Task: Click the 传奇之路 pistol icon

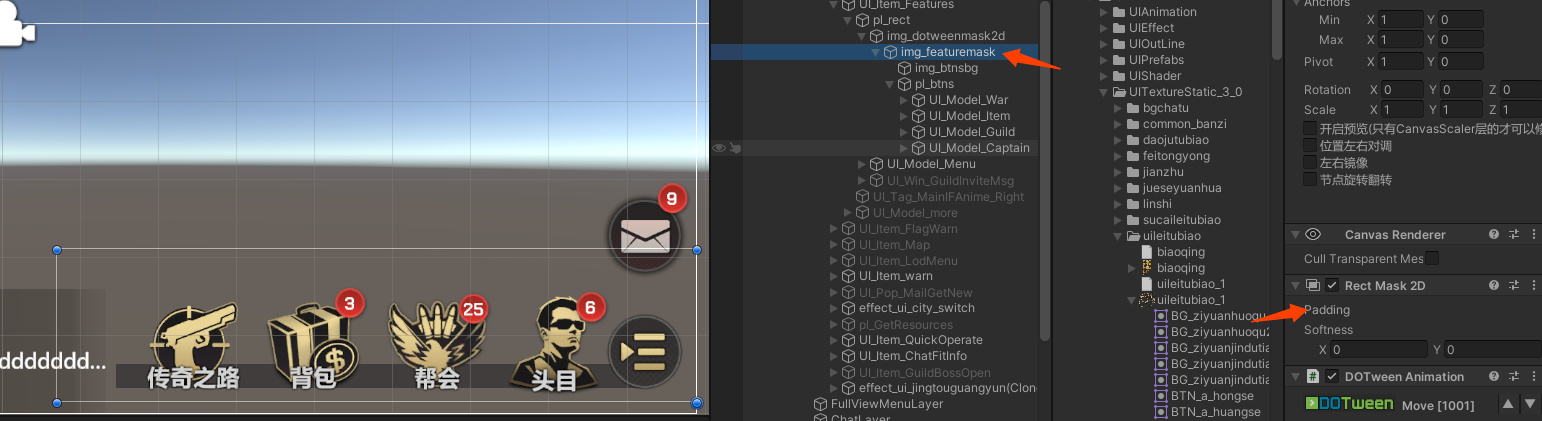Action: (192, 340)
